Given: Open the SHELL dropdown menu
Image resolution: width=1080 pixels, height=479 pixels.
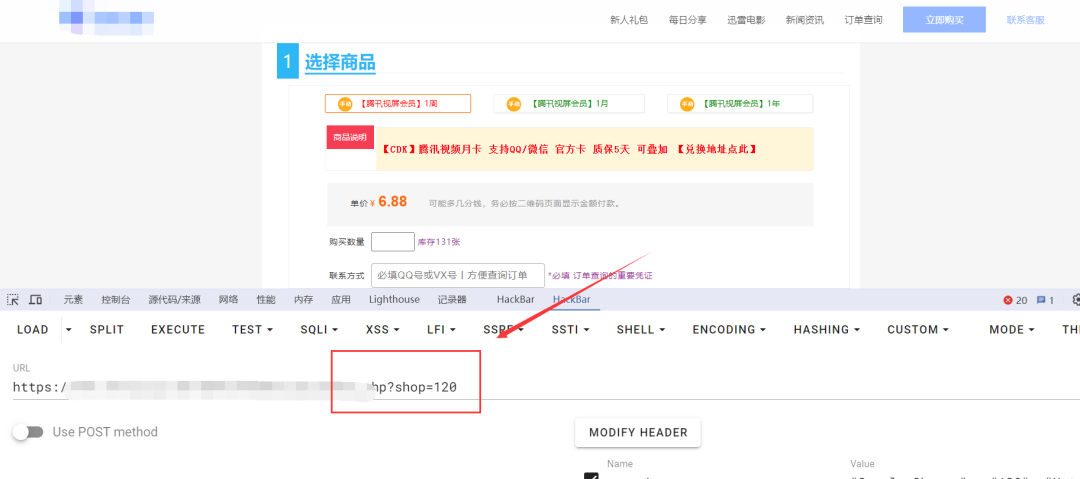Looking at the screenshot, I should tap(641, 329).
